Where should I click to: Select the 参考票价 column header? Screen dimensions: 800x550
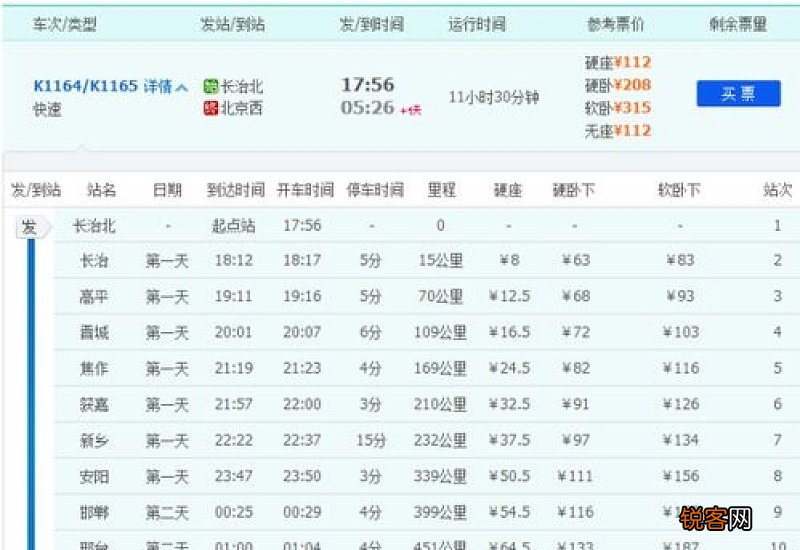(615, 24)
